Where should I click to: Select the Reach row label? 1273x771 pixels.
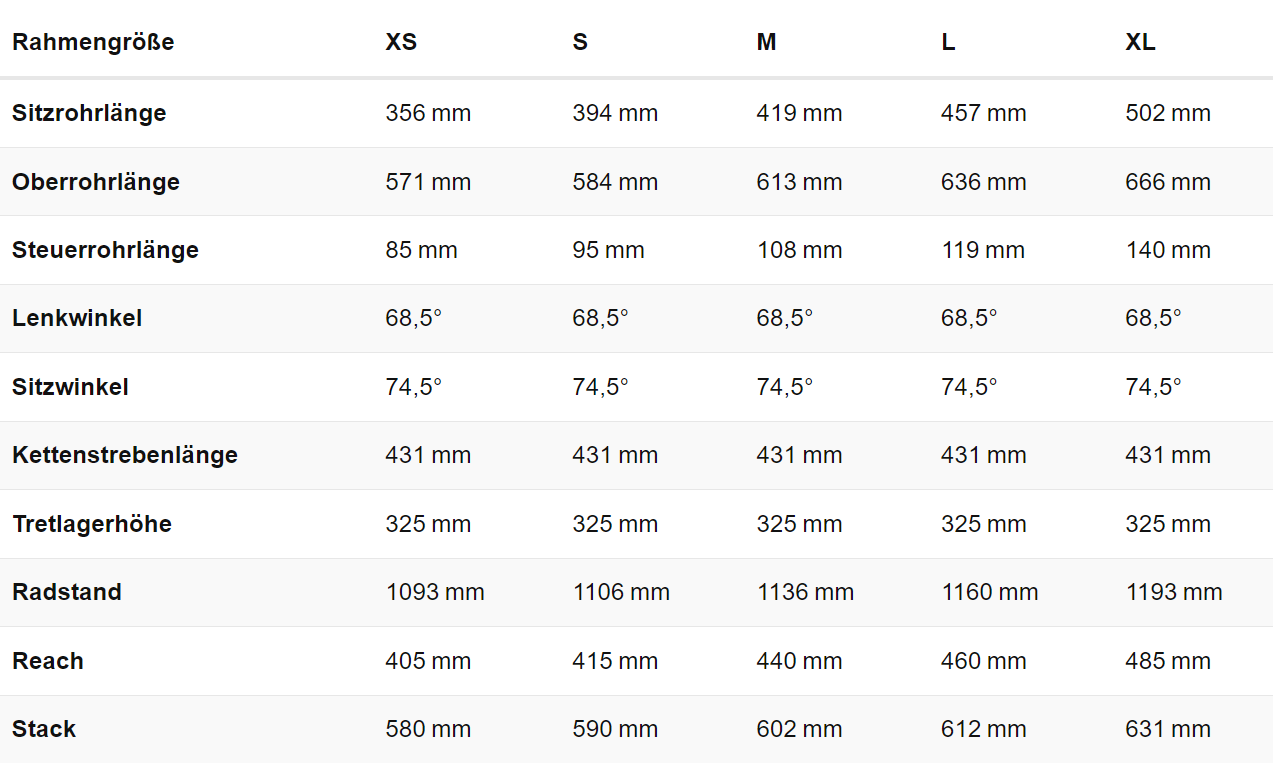click(48, 661)
